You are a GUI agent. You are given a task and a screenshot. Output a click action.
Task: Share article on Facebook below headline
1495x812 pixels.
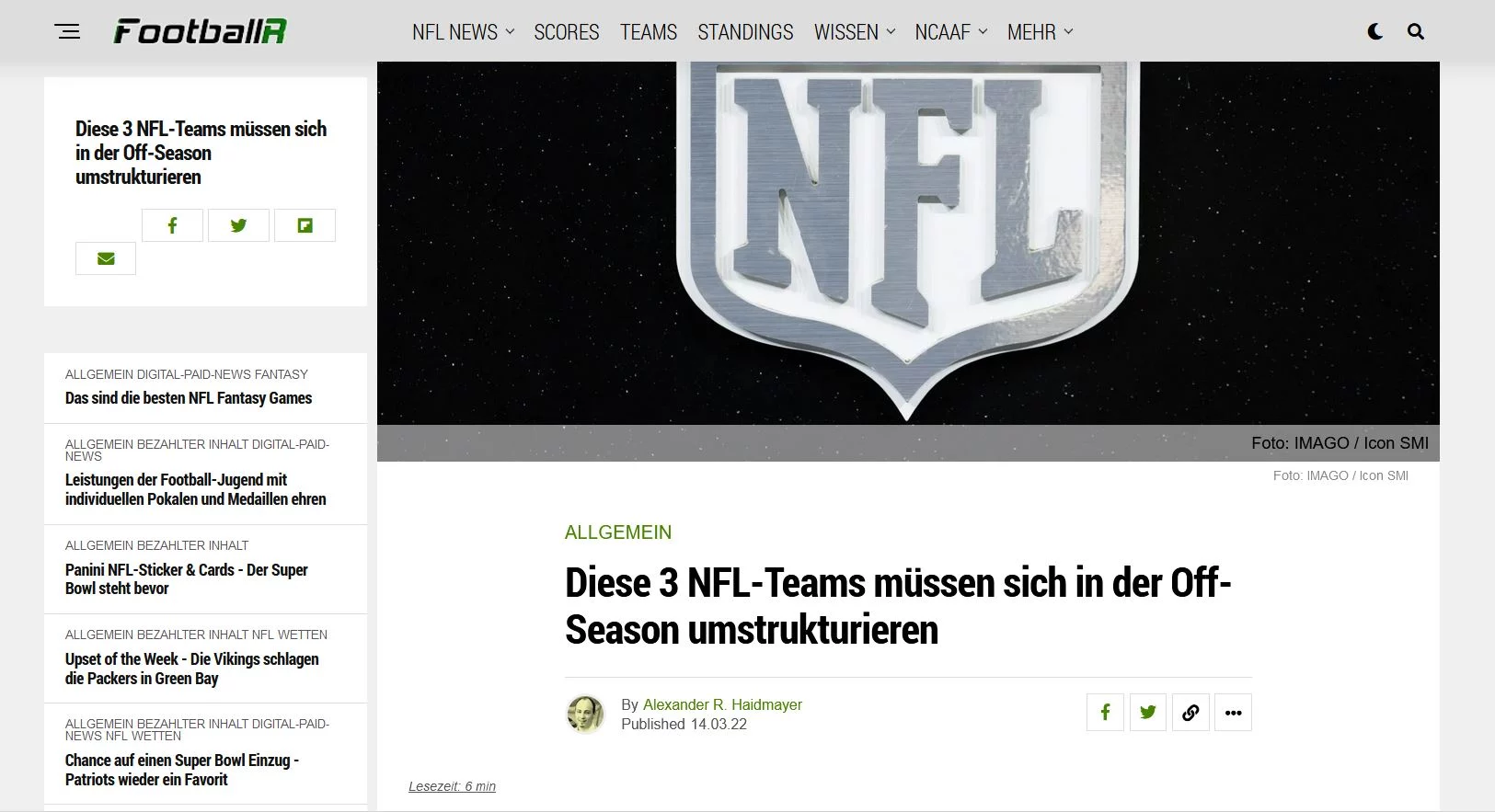pyautogui.click(x=1105, y=713)
